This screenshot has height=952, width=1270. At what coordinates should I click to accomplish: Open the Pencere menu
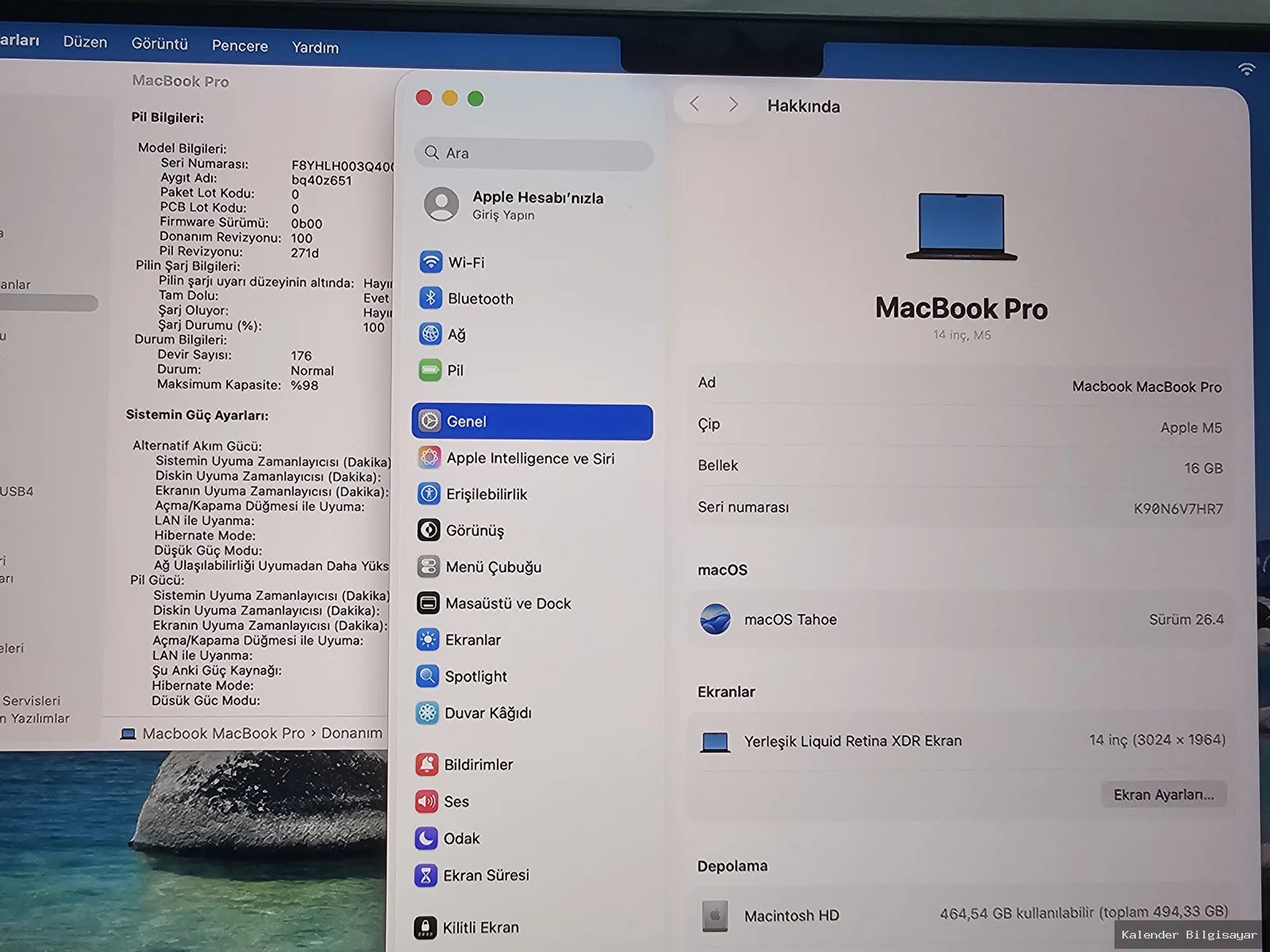[240, 46]
